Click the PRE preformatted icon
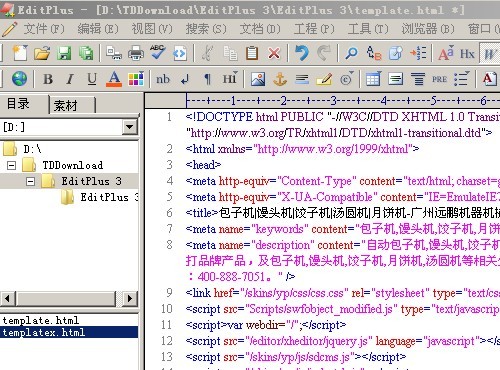The width and height of the screenshot is (500, 370). [x=439, y=79]
